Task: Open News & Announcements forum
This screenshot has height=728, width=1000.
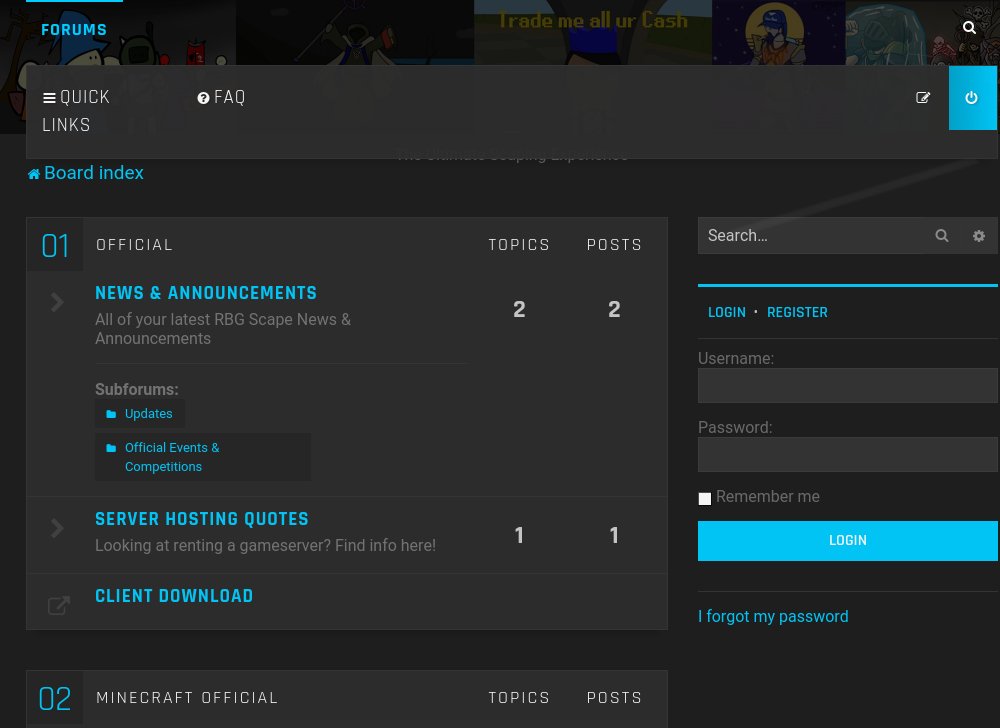Action: [x=206, y=293]
